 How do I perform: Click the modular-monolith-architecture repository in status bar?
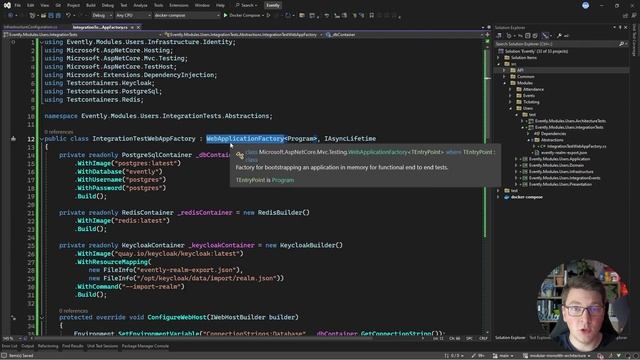tap(556, 356)
